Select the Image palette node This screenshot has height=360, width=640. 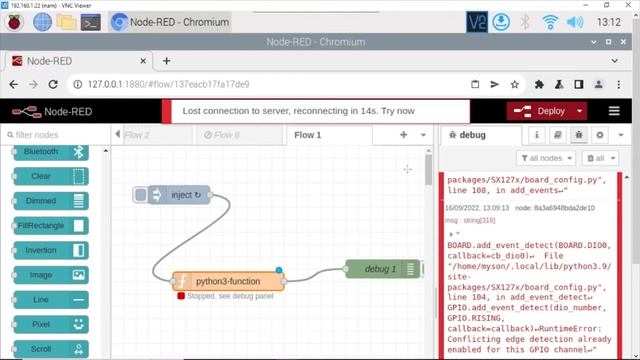tap(51, 275)
